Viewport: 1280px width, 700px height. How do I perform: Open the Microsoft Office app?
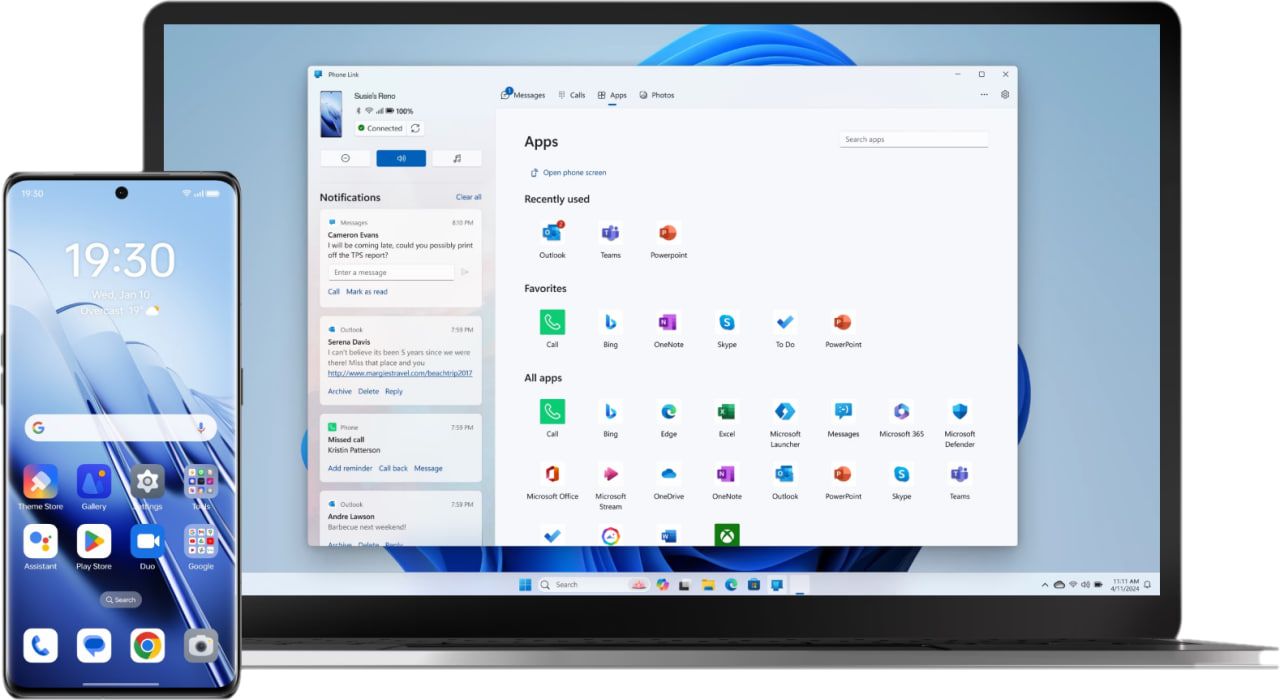[x=552, y=473]
